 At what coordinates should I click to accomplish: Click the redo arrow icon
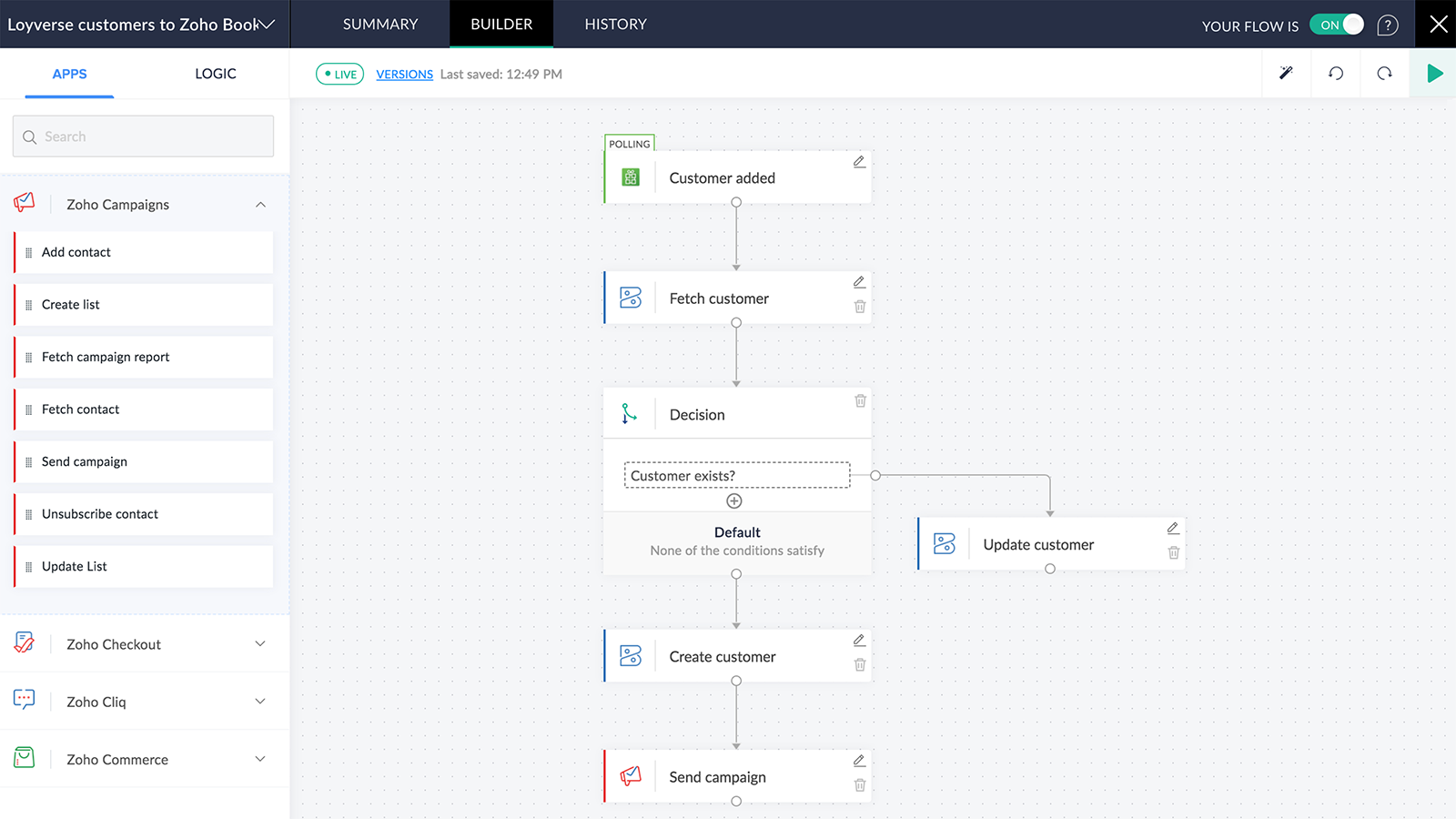pos(1384,73)
